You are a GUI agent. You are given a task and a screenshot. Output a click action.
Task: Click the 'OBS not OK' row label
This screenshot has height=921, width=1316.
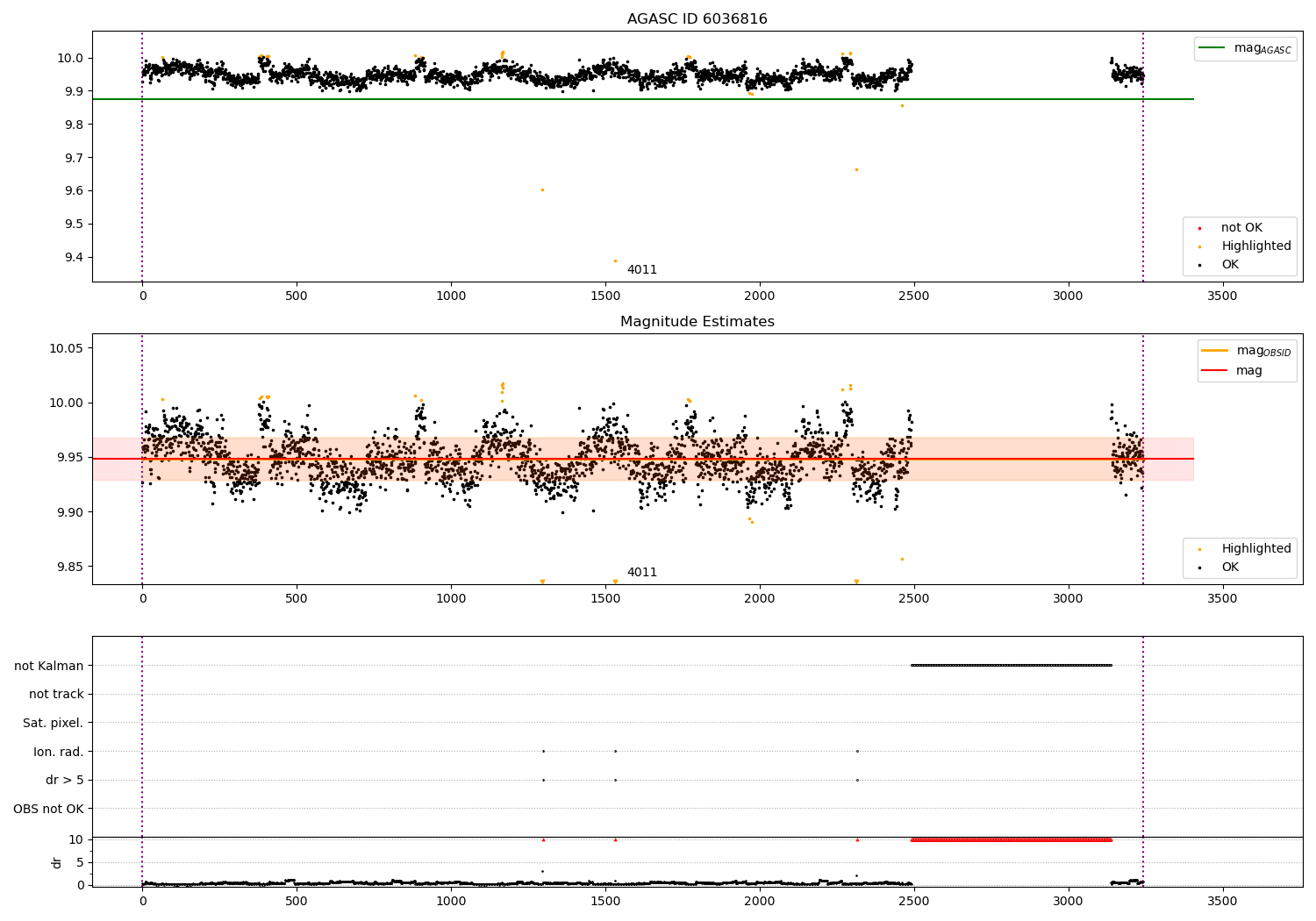point(49,809)
